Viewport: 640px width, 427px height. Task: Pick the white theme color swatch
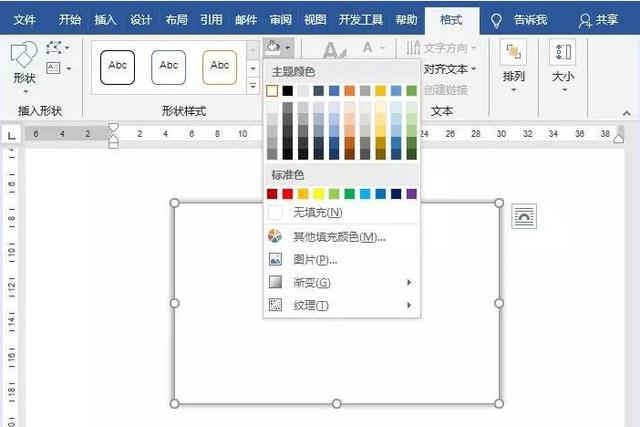[272, 91]
